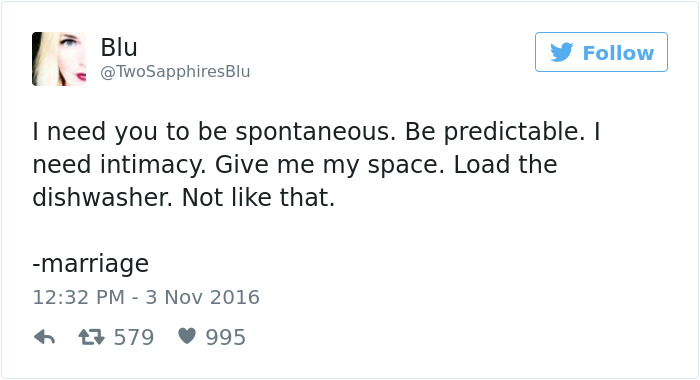Click the word Follow in the button
700x380 pixels.
click(x=618, y=53)
